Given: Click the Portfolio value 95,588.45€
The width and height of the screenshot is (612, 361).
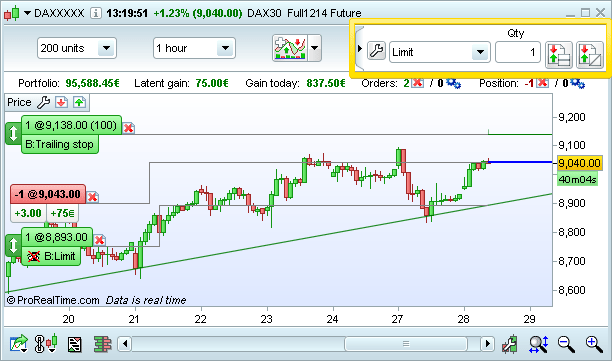Looking at the screenshot, I should 93,83.
